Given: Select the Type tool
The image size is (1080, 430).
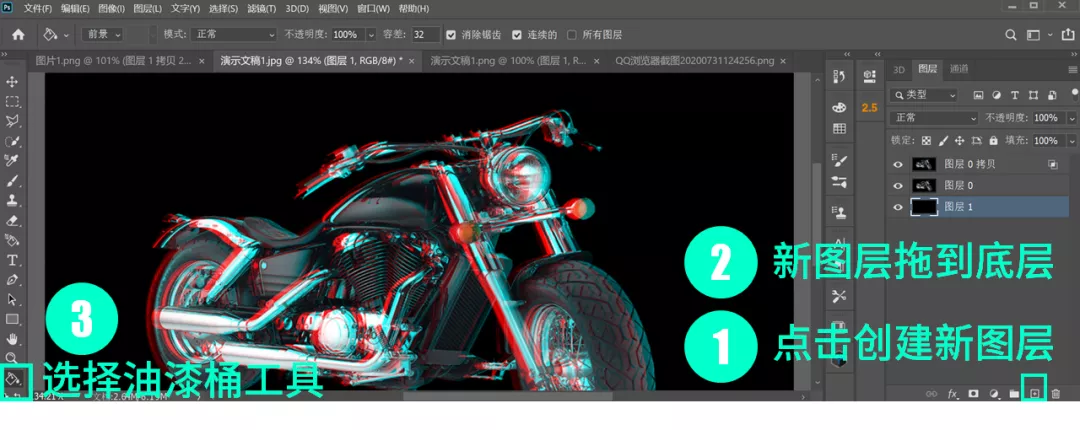Looking at the screenshot, I should tap(12, 260).
